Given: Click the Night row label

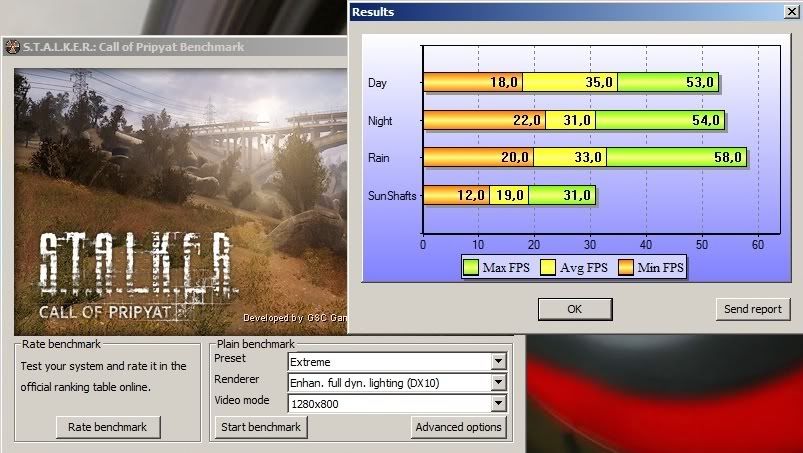Looking at the screenshot, I should 380,121.
